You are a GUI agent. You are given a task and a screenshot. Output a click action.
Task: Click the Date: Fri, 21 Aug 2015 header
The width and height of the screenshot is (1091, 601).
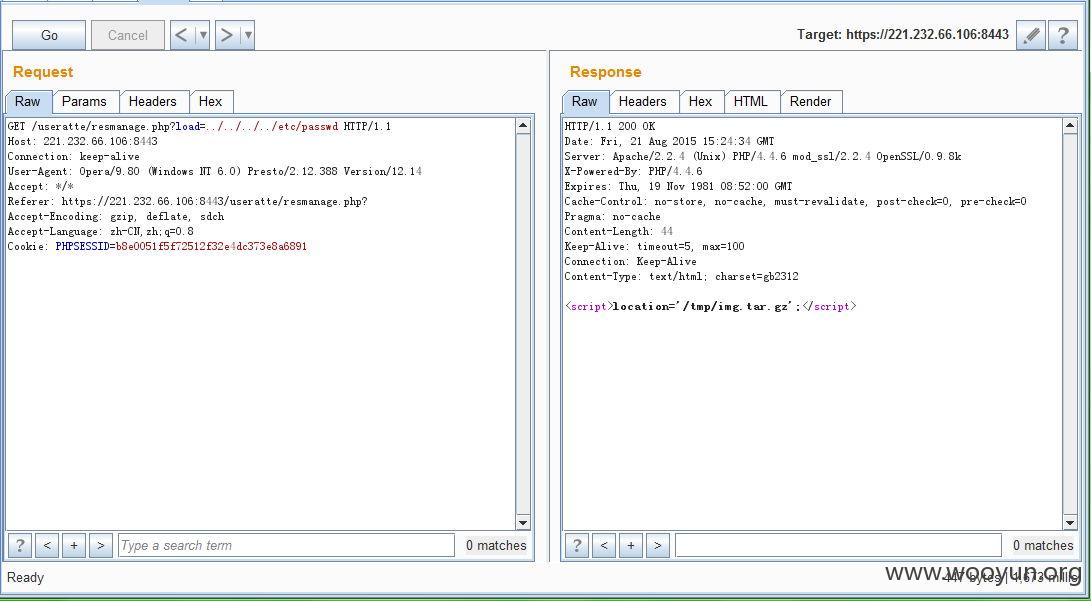(x=669, y=141)
